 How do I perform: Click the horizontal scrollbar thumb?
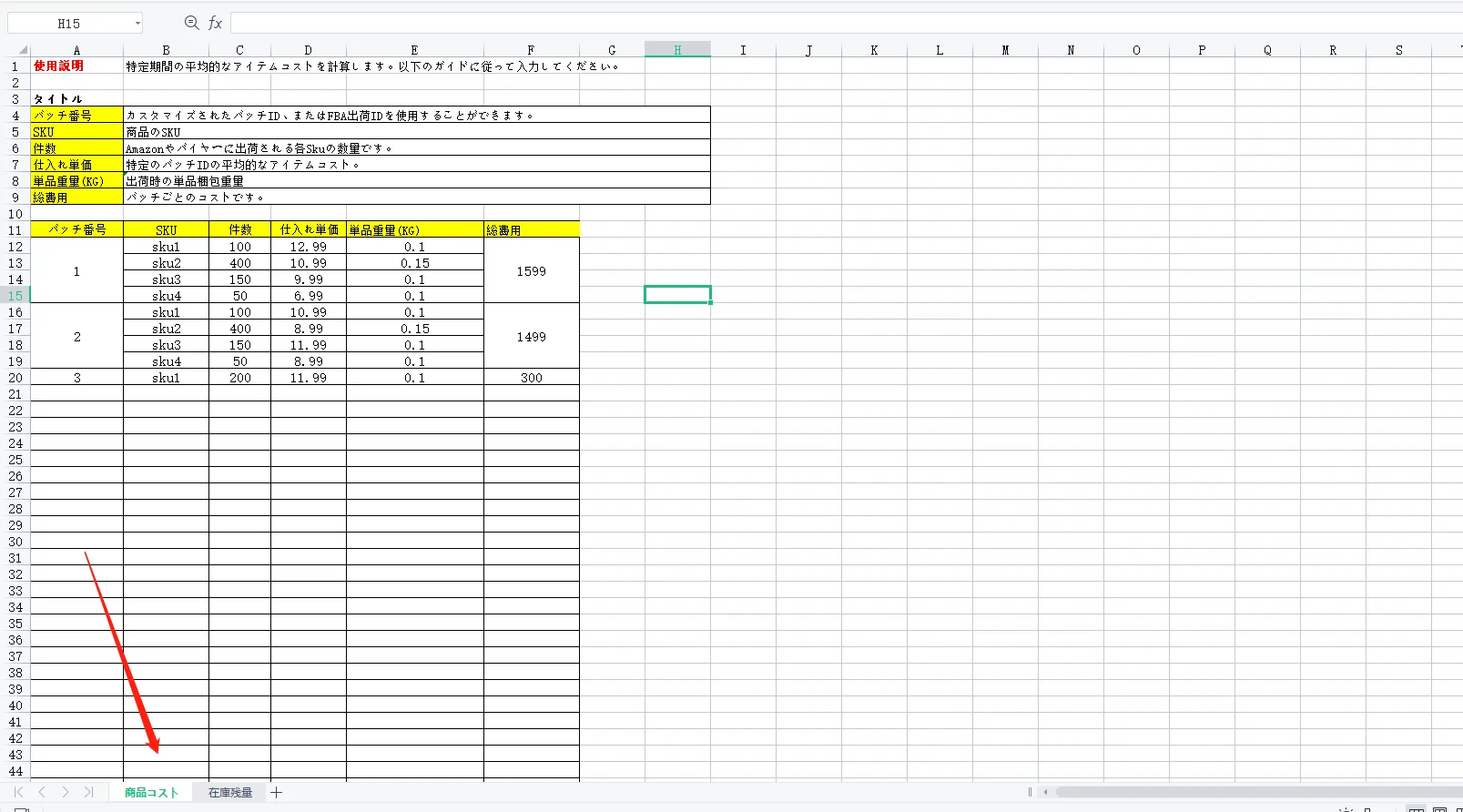pos(1259,792)
